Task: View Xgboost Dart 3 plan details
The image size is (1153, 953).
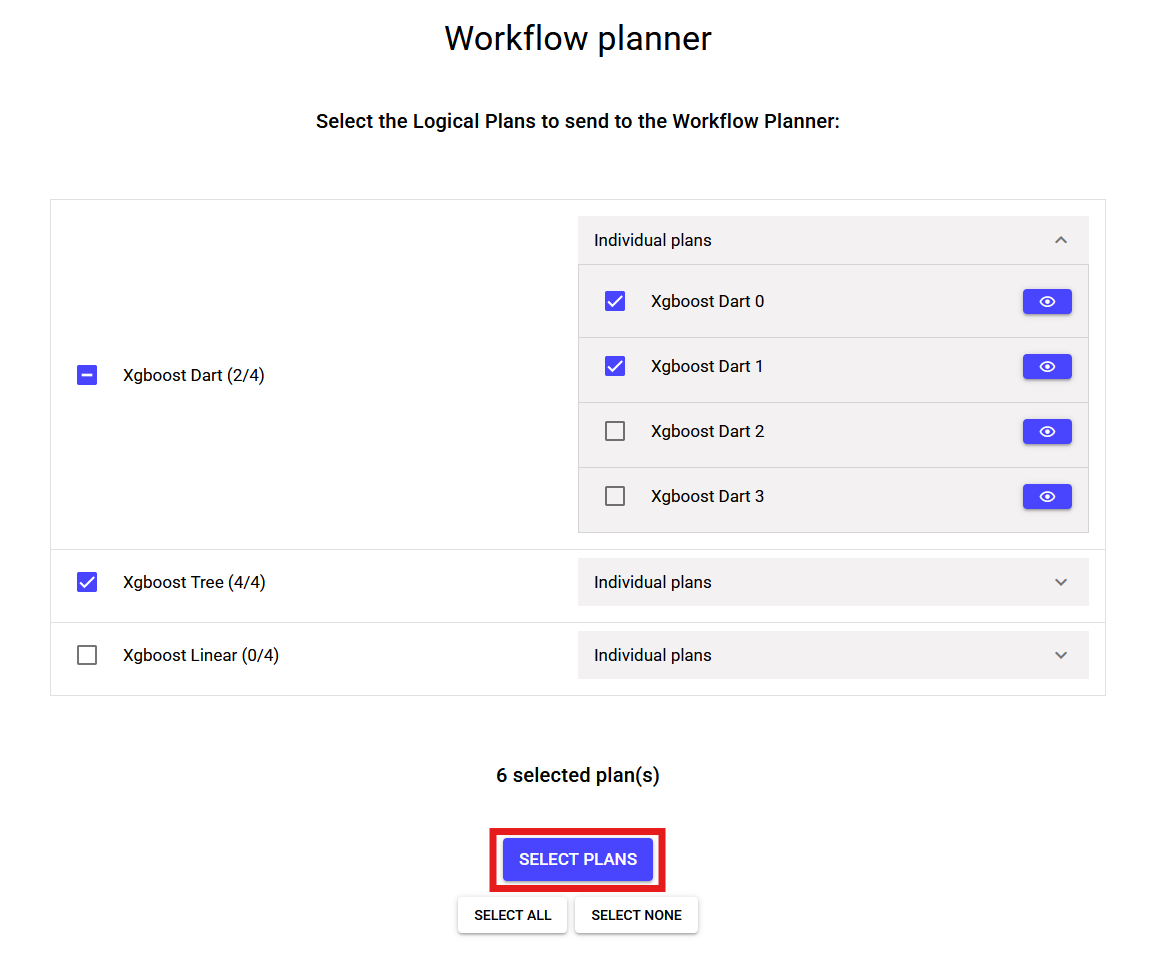Action: (1046, 496)
